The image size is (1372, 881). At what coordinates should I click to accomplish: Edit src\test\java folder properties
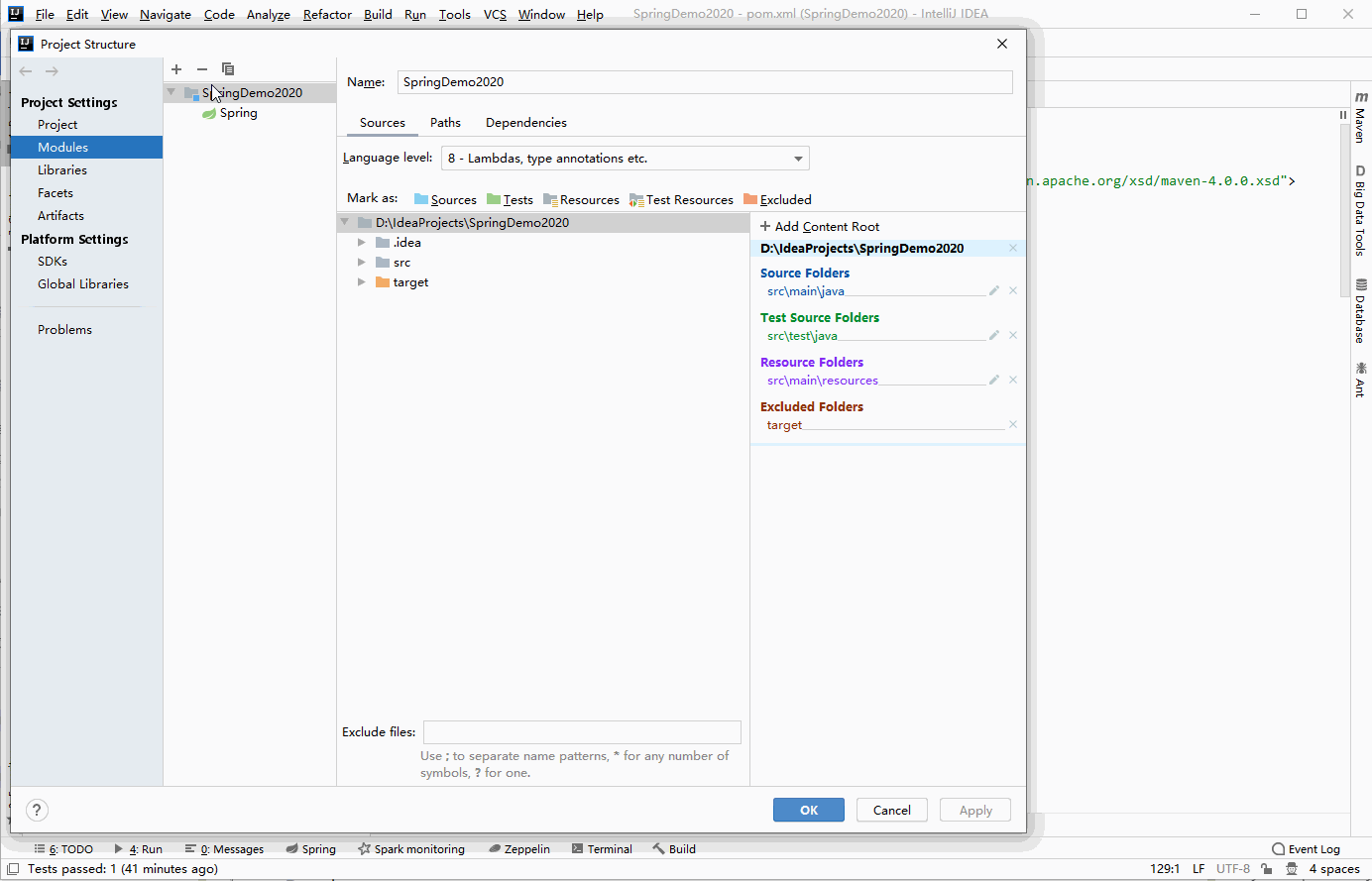pos(994,336)
